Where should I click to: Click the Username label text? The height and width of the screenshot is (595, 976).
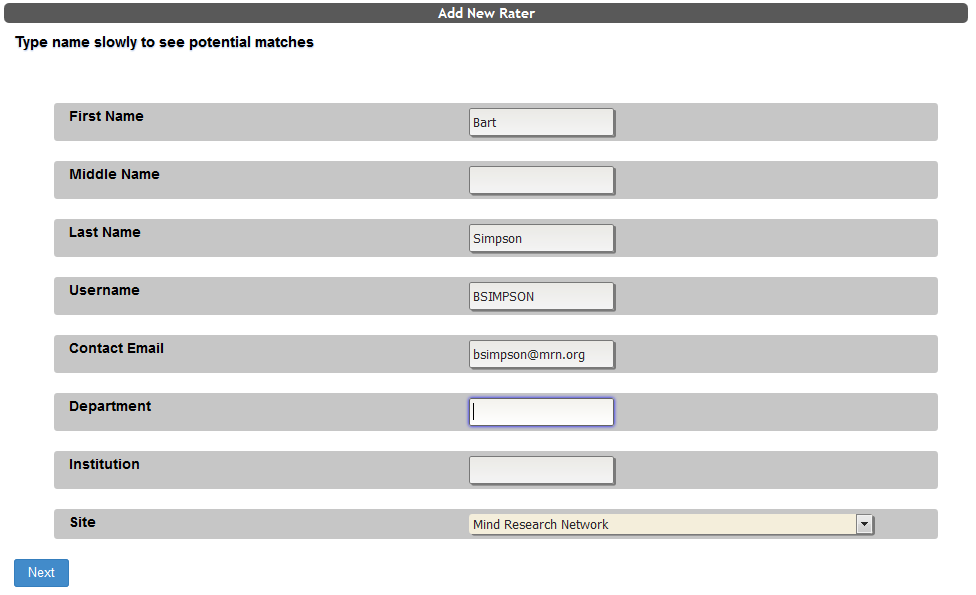[104, 290]
